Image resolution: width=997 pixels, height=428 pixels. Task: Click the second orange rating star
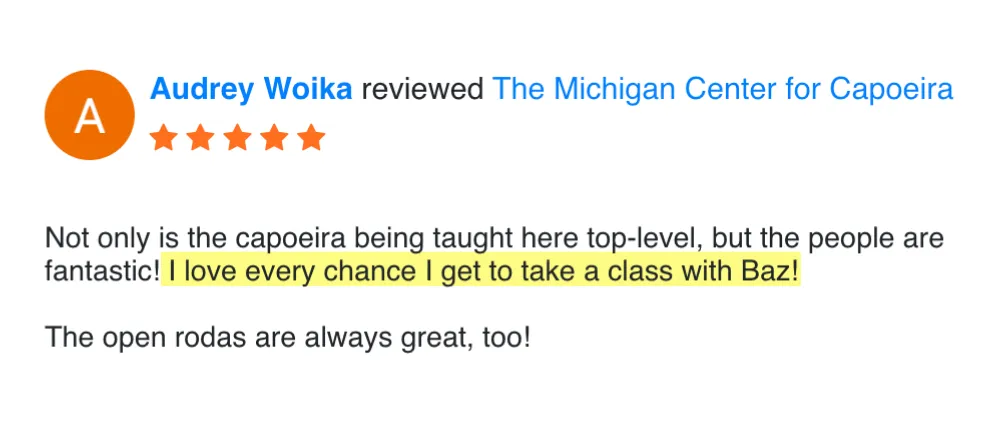(x=200, y=137)
